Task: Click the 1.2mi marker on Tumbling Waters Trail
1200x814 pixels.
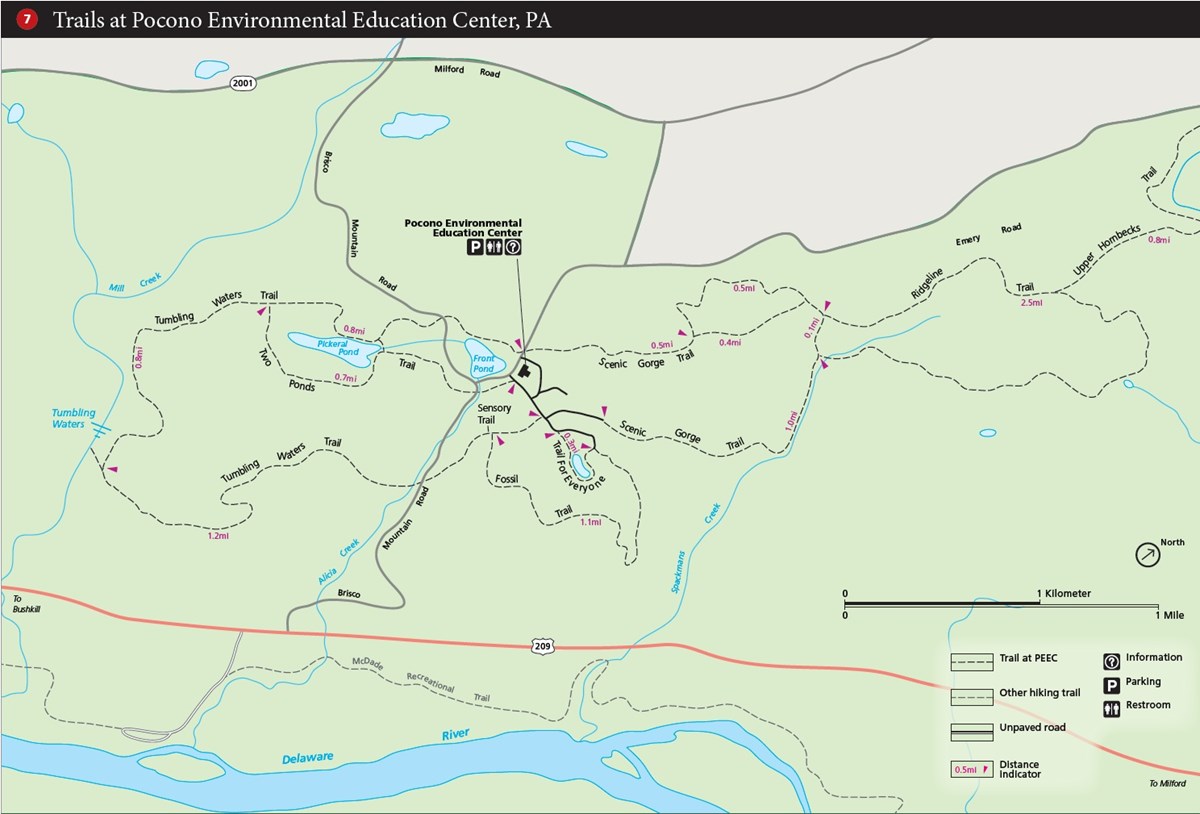Action: click(217, 535)
